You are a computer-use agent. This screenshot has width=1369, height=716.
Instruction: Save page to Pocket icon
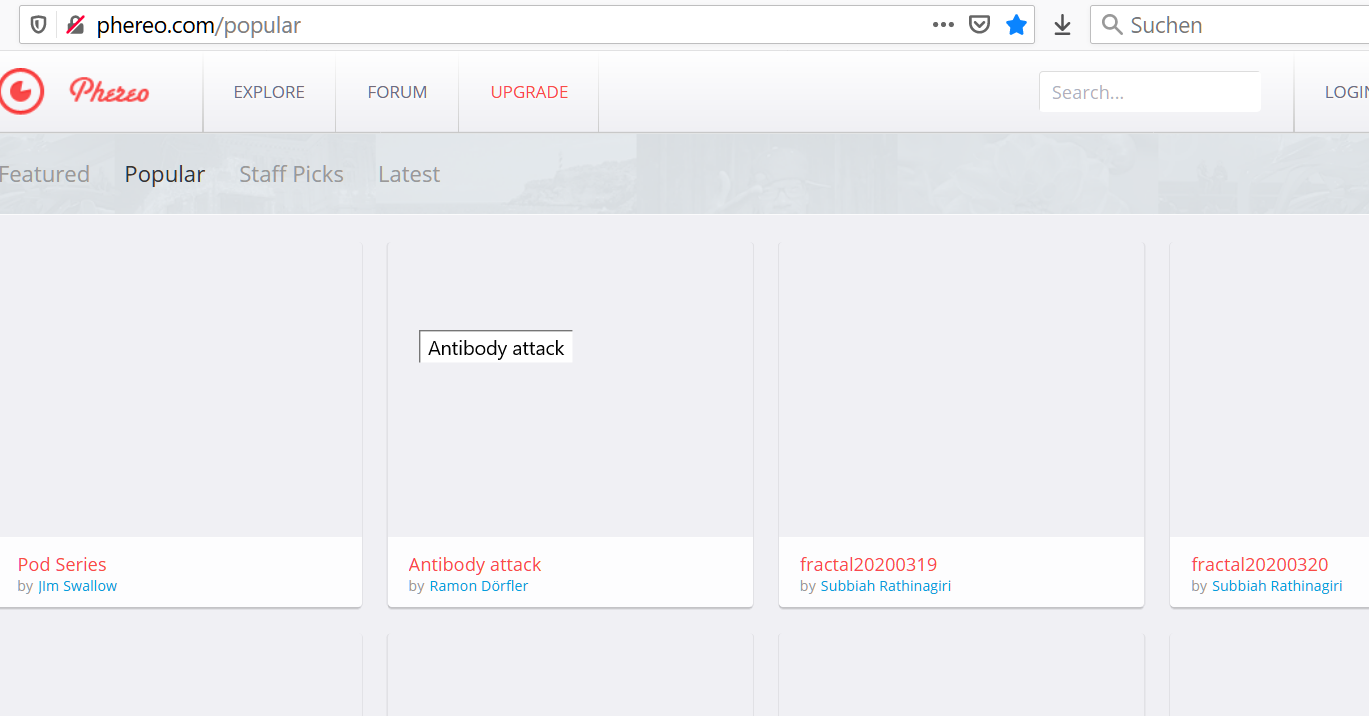(980, 25)
